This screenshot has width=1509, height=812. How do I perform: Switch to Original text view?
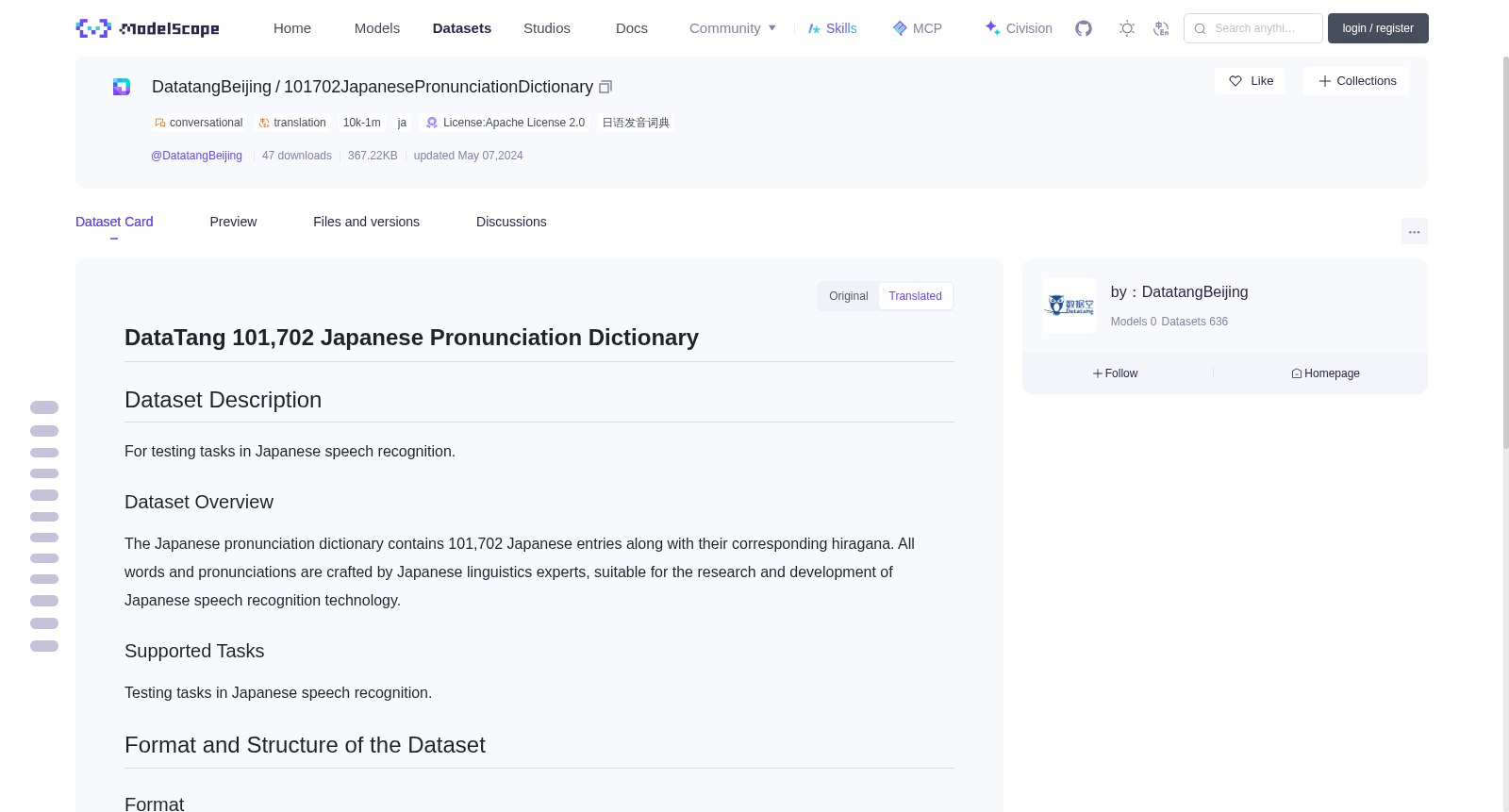[x=848, y=296]
